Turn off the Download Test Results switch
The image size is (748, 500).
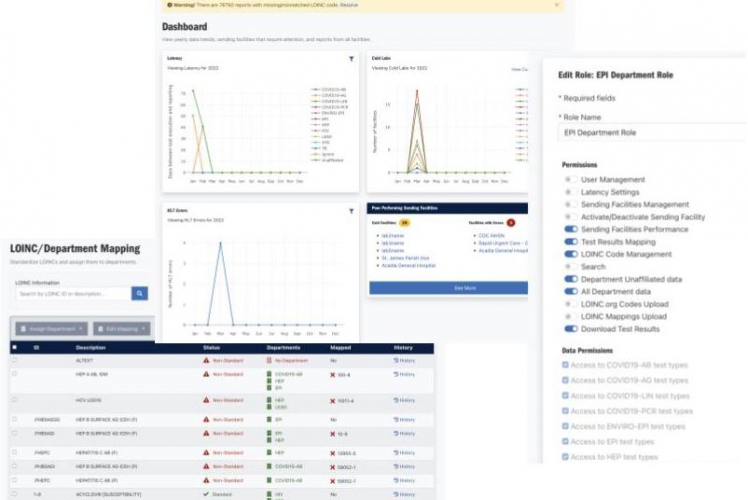[x=571, y=328]
